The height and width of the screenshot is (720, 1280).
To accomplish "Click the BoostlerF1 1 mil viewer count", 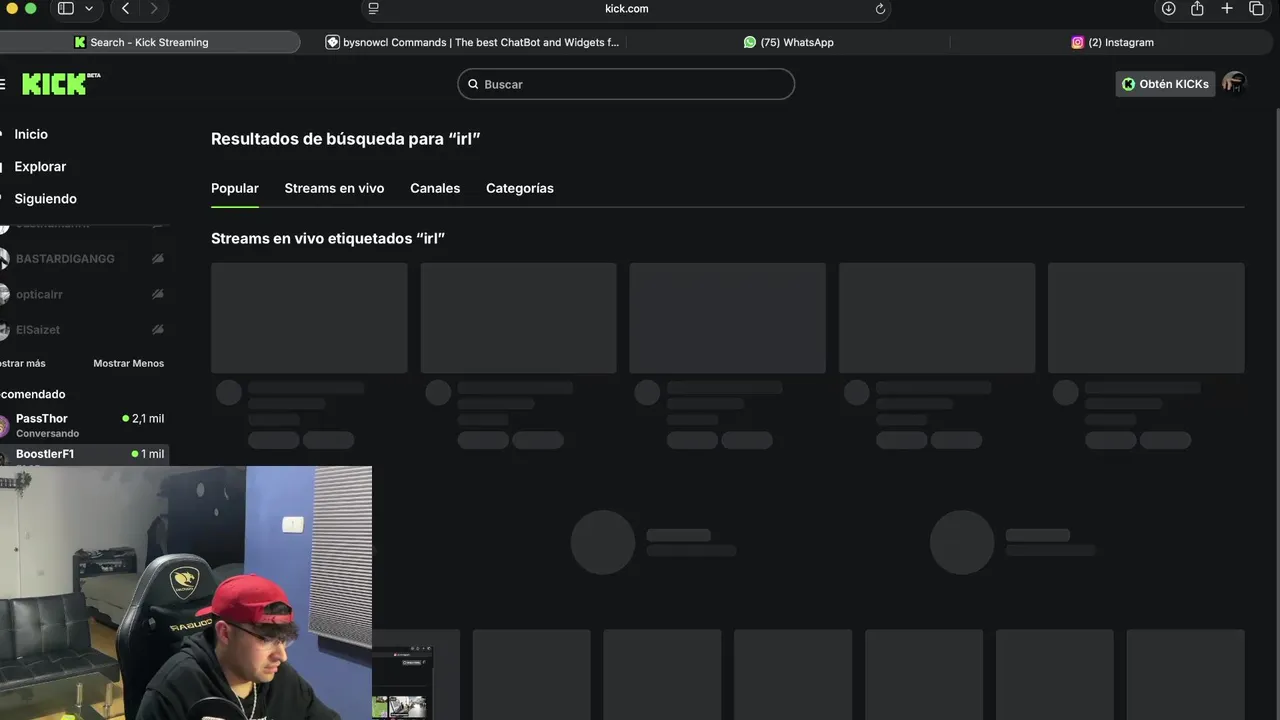I will (148, 454).
